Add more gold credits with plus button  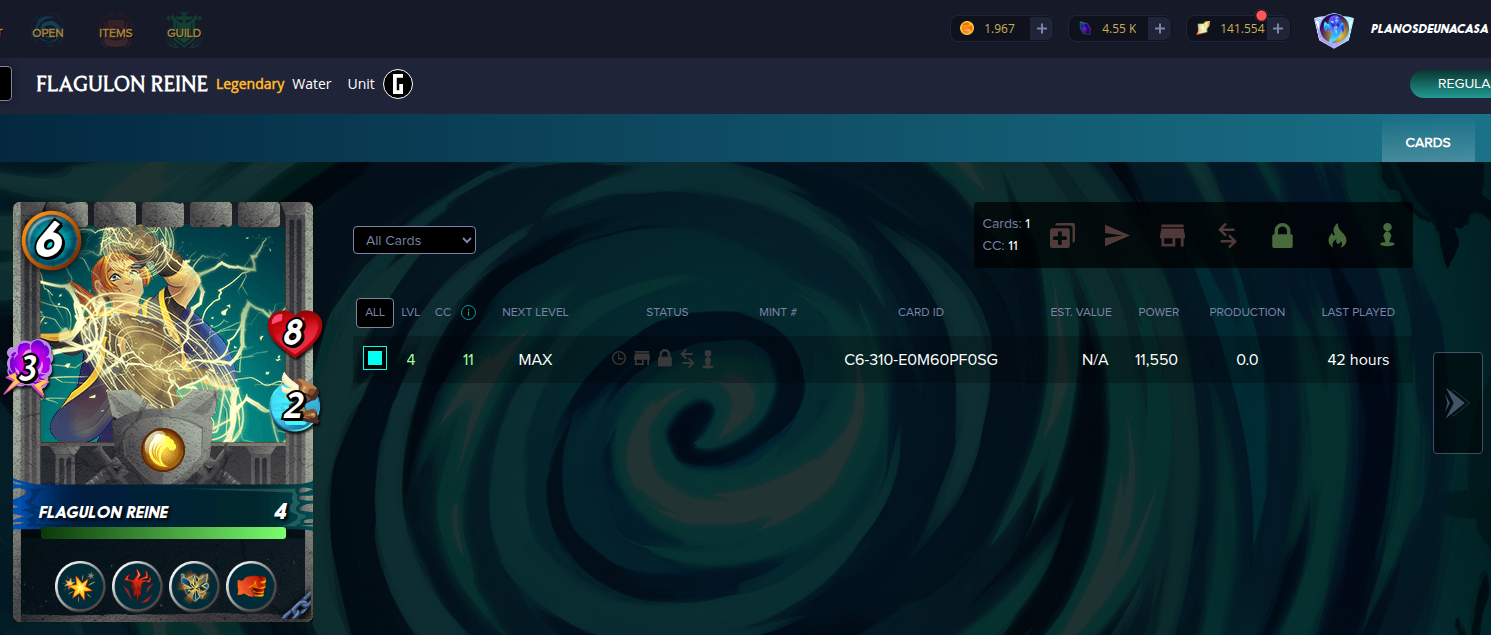click(1042, 28)
